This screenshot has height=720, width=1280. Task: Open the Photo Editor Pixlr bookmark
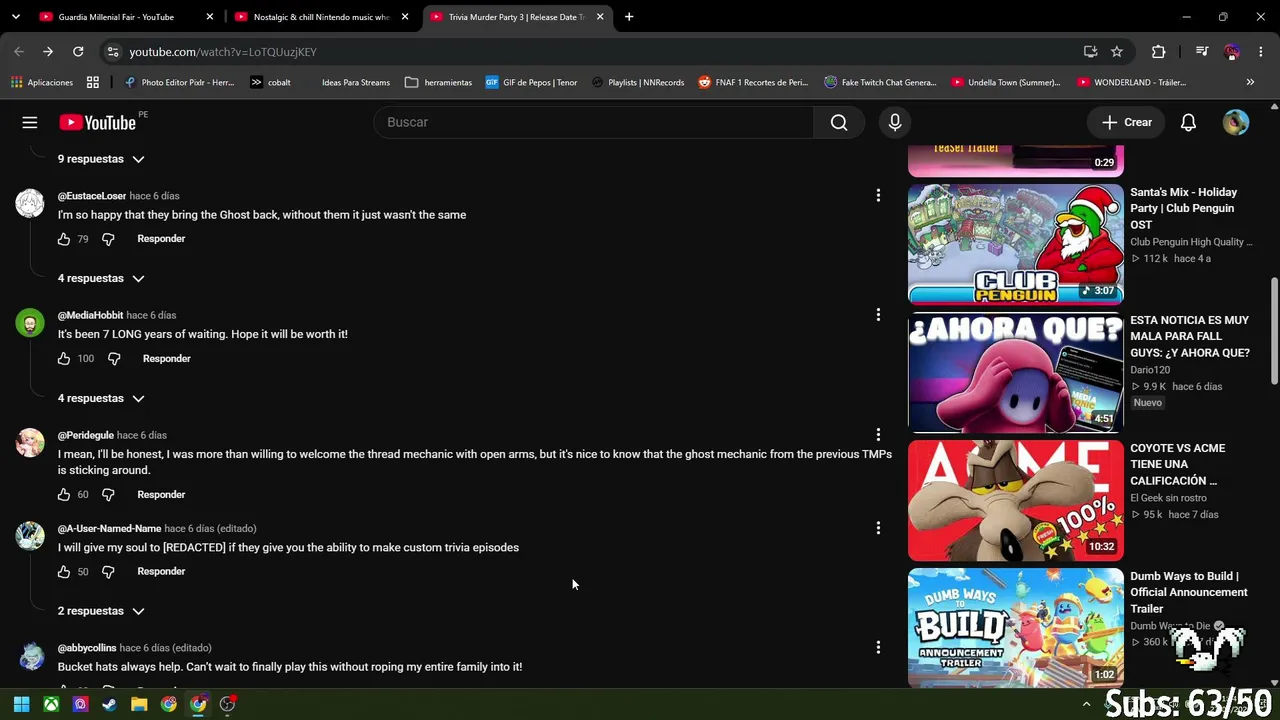click(x=179, y=82)
